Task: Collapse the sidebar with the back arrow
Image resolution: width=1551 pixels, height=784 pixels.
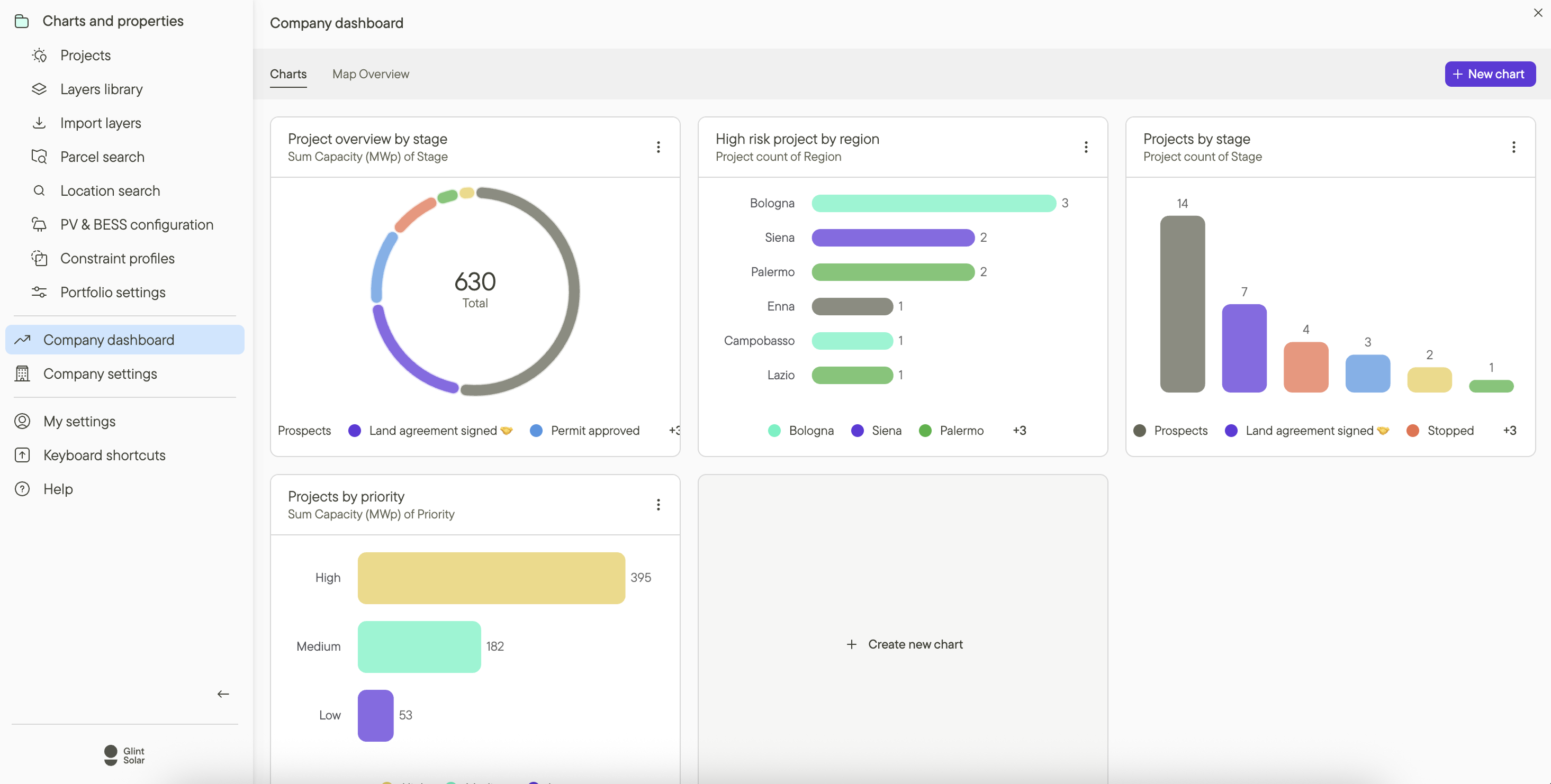Action: click(x=223, y=693)
